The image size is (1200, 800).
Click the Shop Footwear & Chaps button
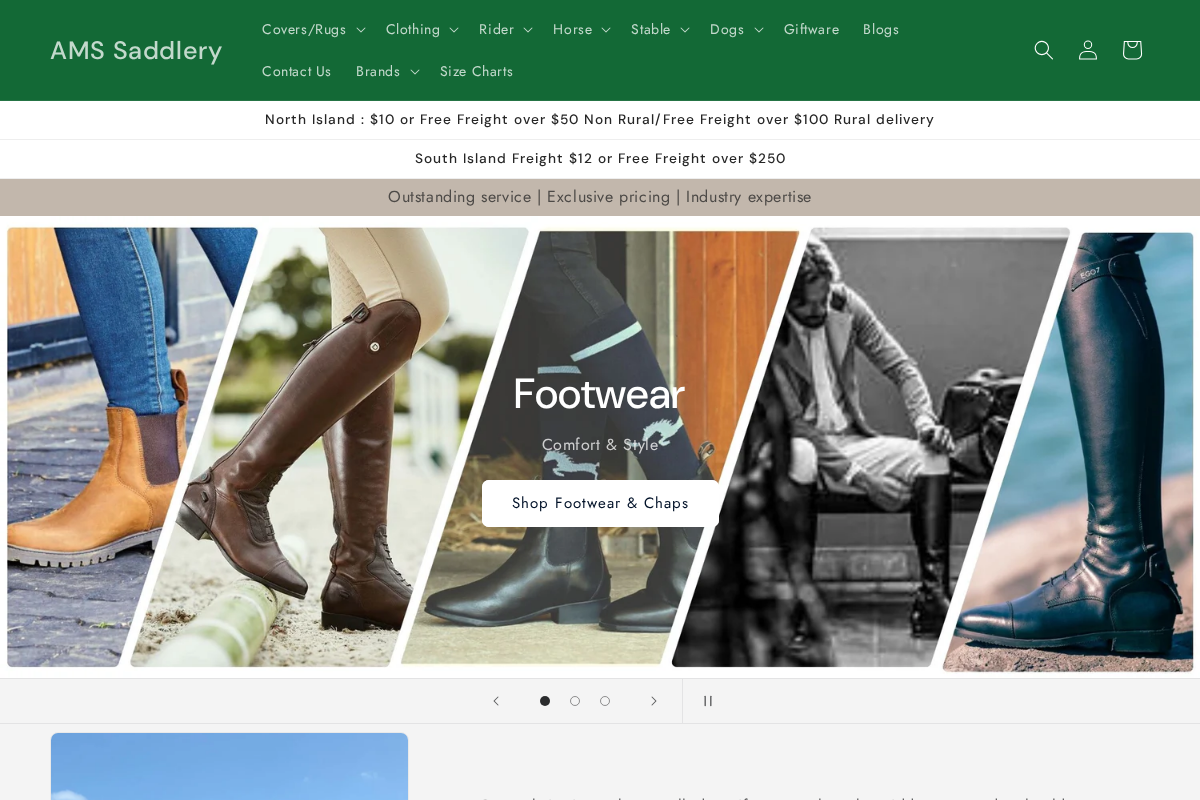600,503
